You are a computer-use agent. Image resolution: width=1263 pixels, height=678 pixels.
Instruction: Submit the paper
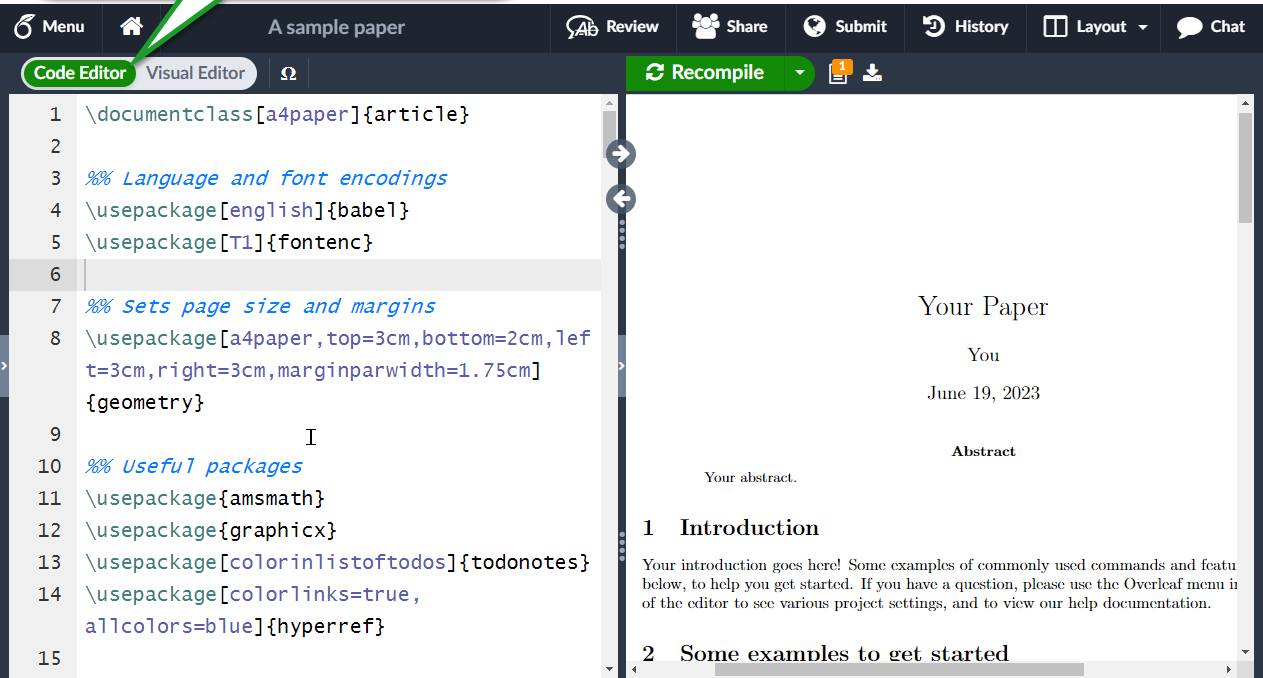click(845, 27)
